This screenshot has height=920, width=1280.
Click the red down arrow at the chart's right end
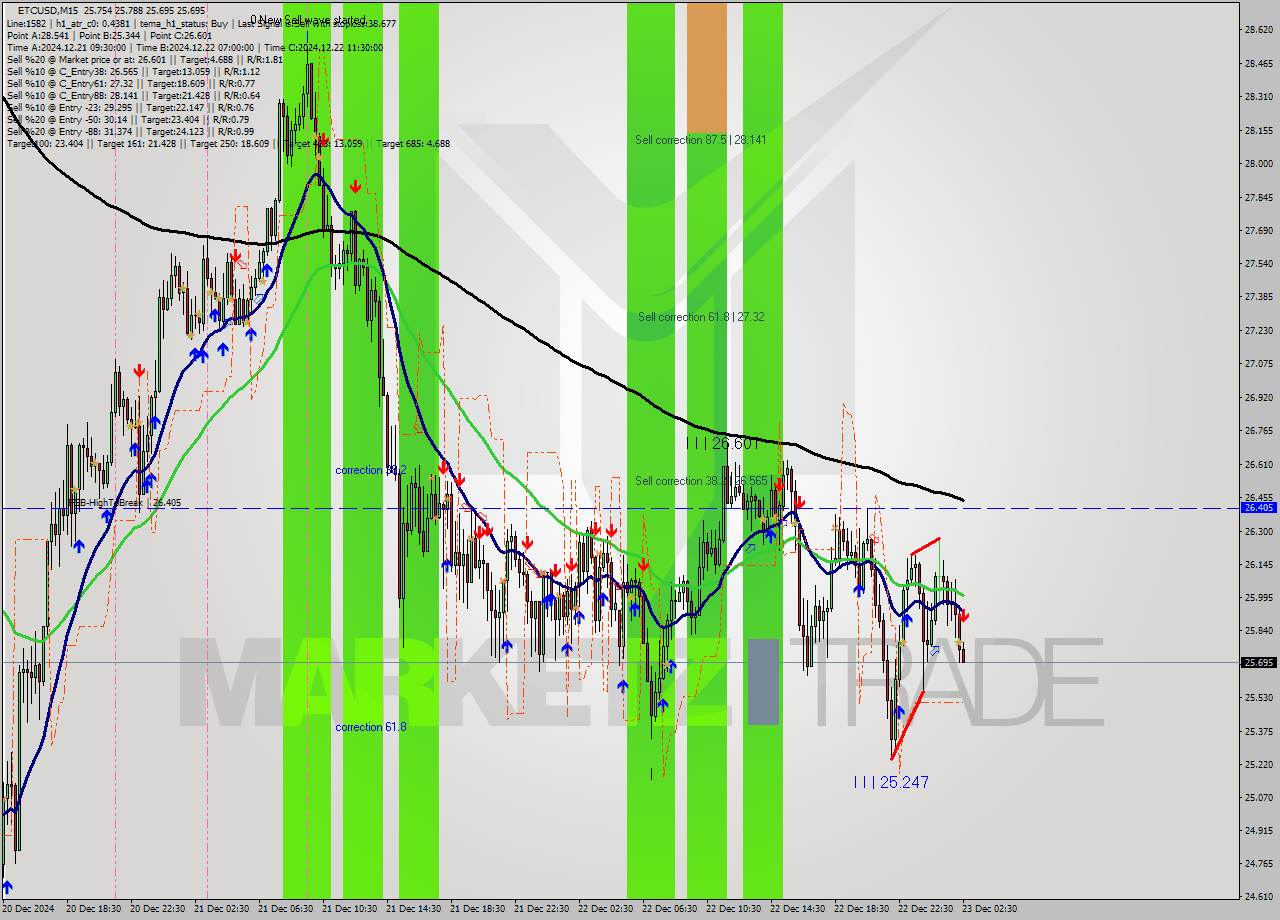963,616
